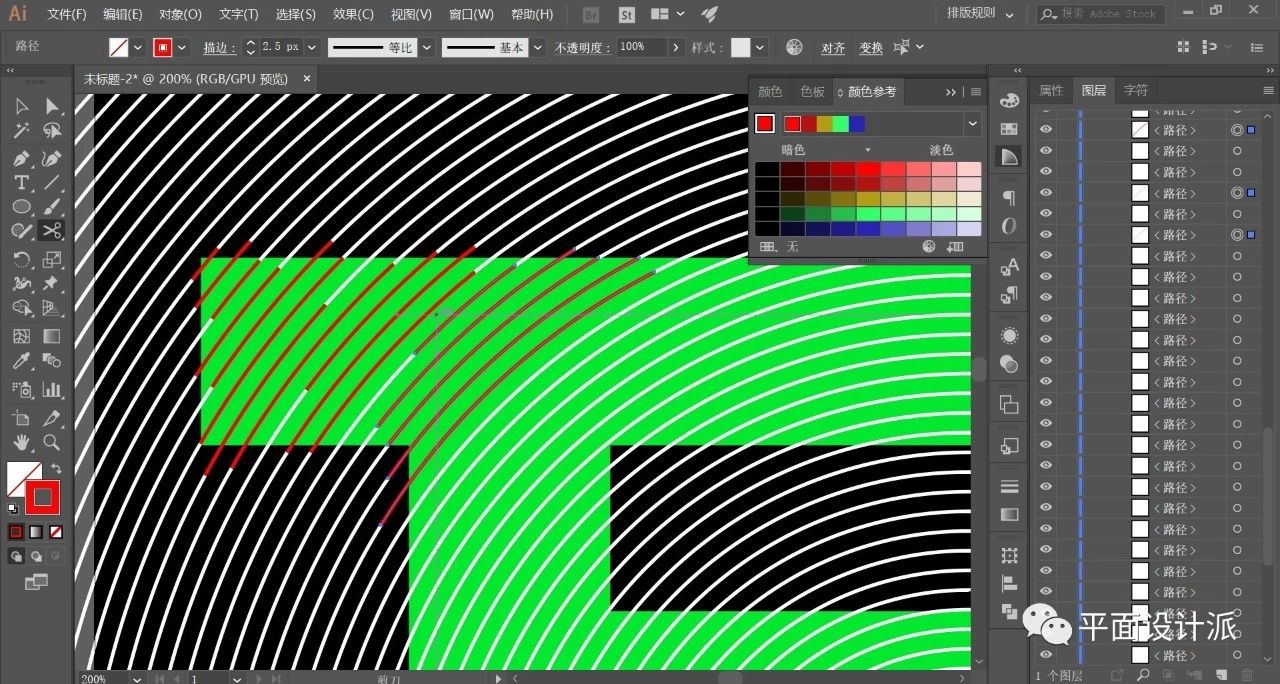The image size is (1280, 684).
Task: Open the 效果(C) menu
Action: pyautogui.click(x=353, y=15)
